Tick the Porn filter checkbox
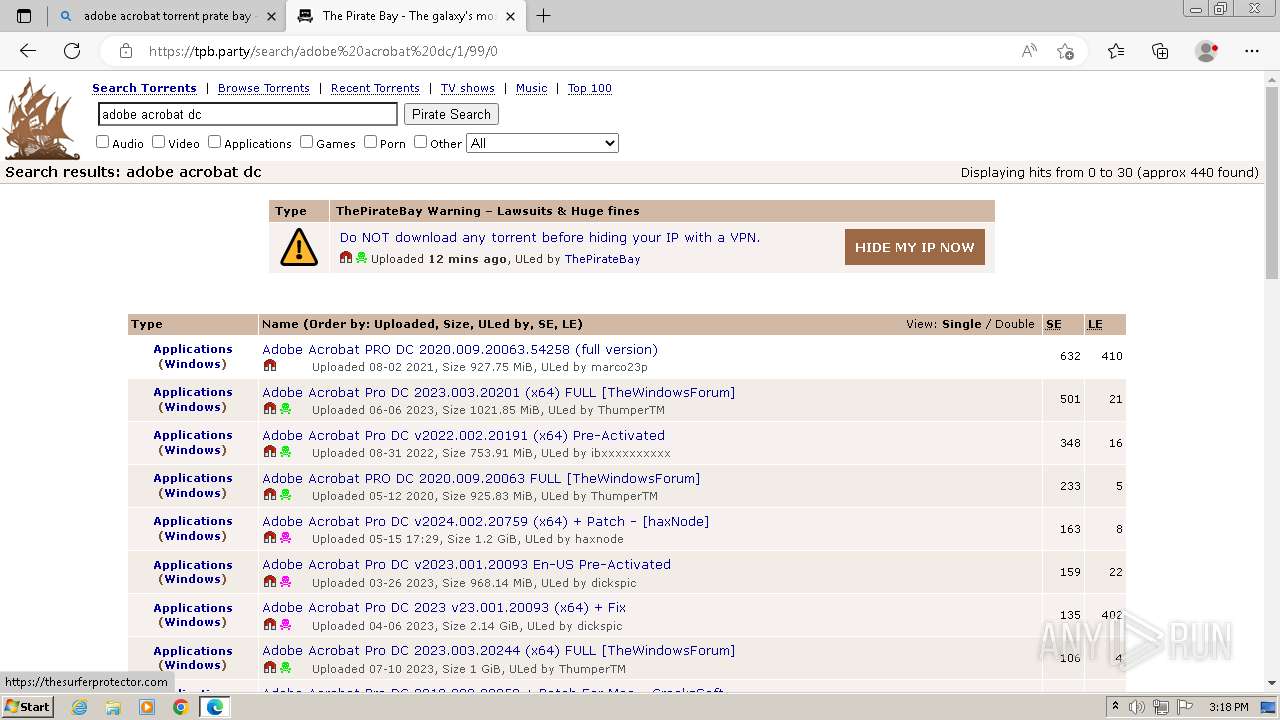1280x720 pixels. coord(370,142)
